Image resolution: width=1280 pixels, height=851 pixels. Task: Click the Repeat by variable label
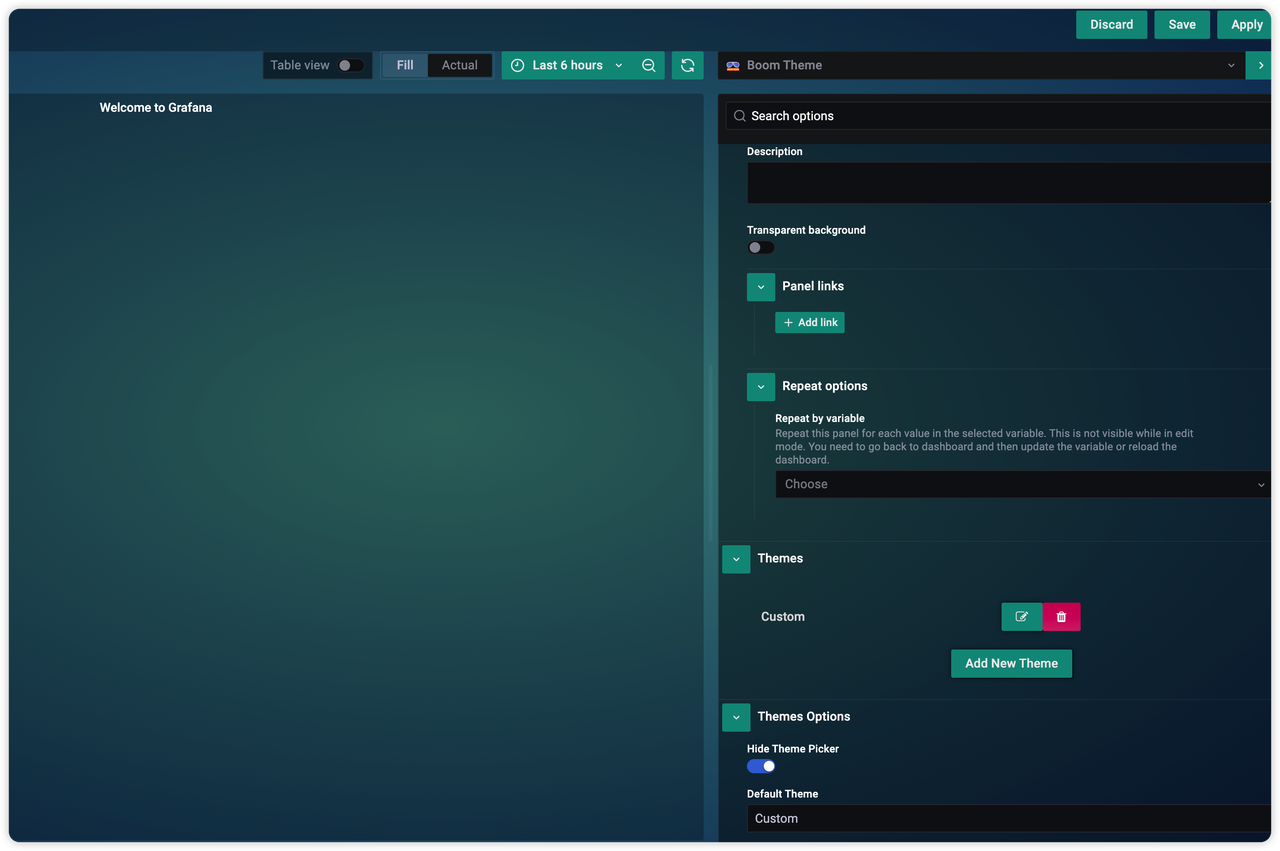820,419
